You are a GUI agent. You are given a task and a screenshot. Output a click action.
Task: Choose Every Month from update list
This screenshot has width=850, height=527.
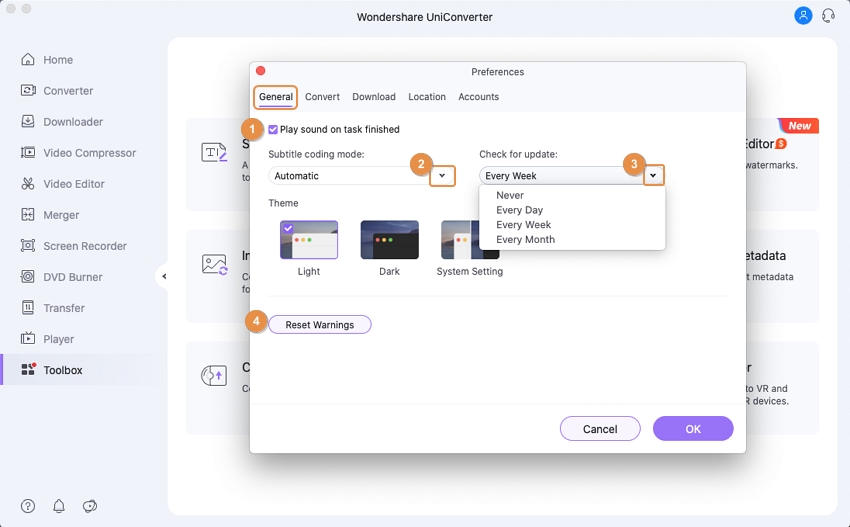point(525,240)
